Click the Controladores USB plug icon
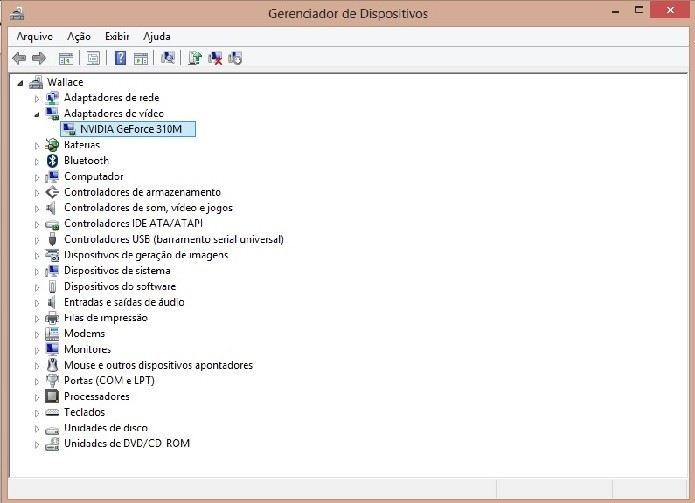This screenshot has height=503, width=695. (x=52, y=239)
